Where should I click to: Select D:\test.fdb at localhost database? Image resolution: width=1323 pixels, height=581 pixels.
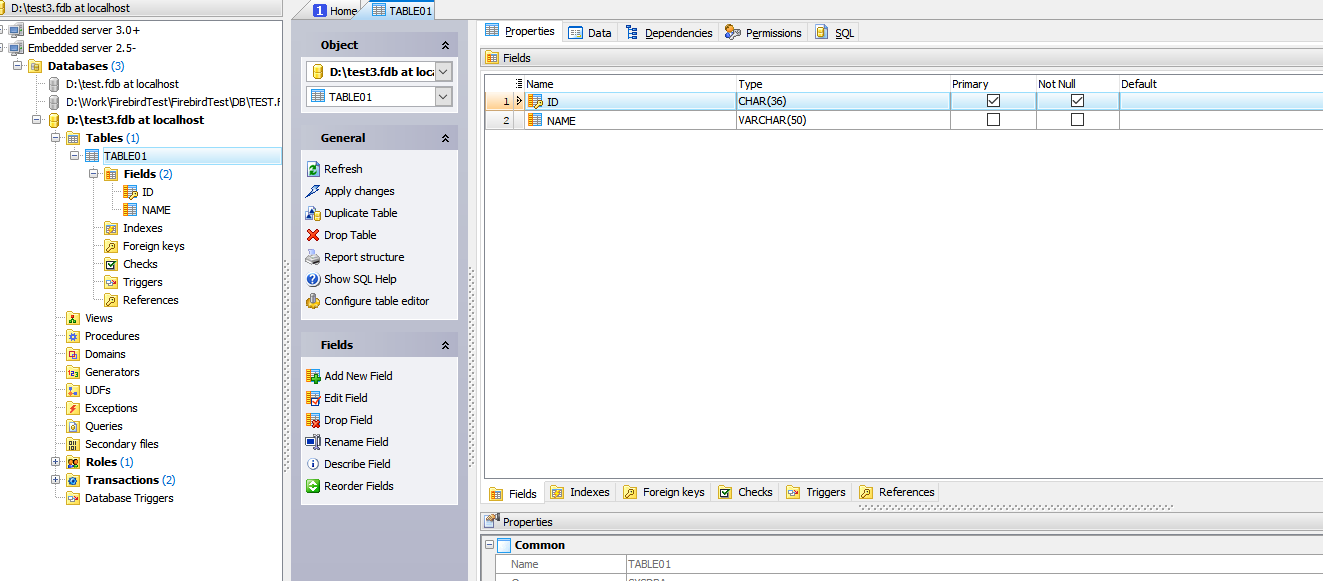click(122, 84)
